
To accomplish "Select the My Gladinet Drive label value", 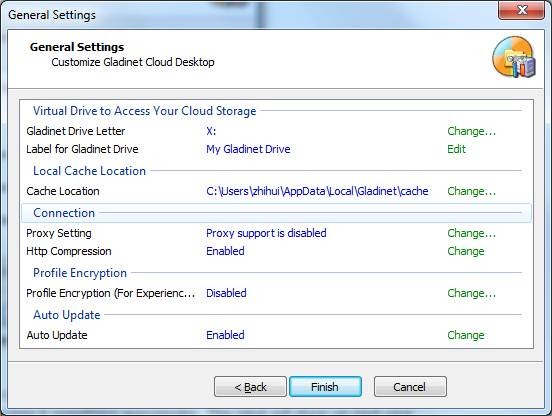I will click(x=248, y=149).
